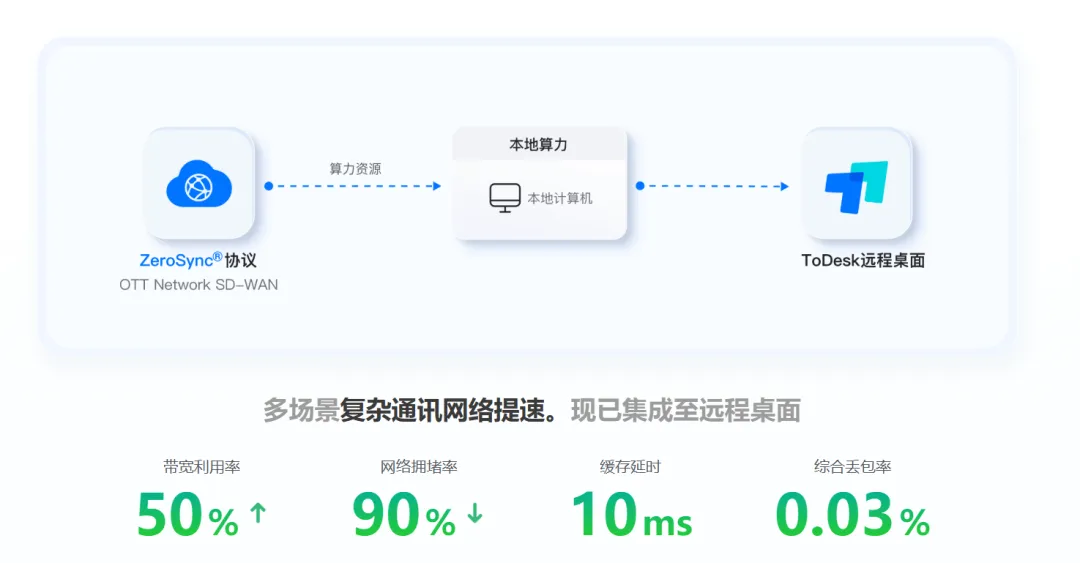Click the OTT Network SD-WAN text
This screenshot has width=1080, height=563.
click(198, 285)
